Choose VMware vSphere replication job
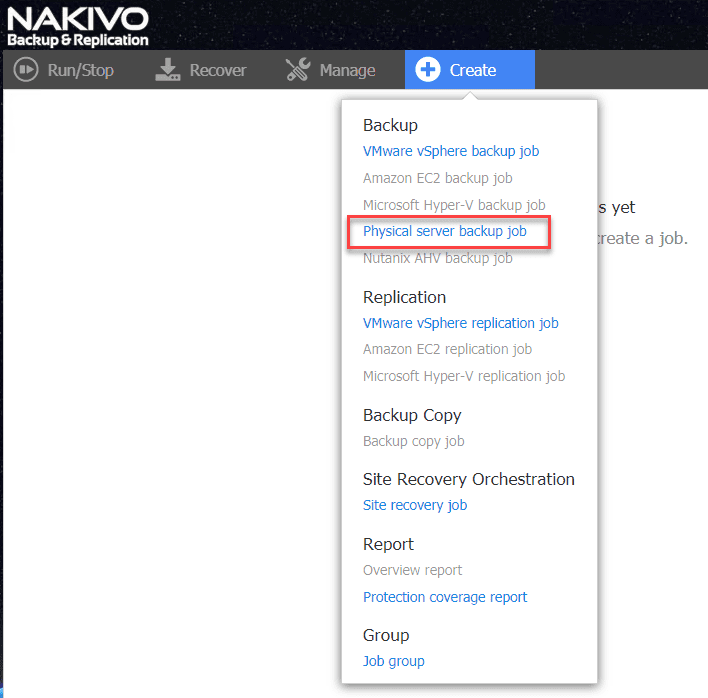The width and height of the screenshot is (708, 698). [x=461, y=323]
